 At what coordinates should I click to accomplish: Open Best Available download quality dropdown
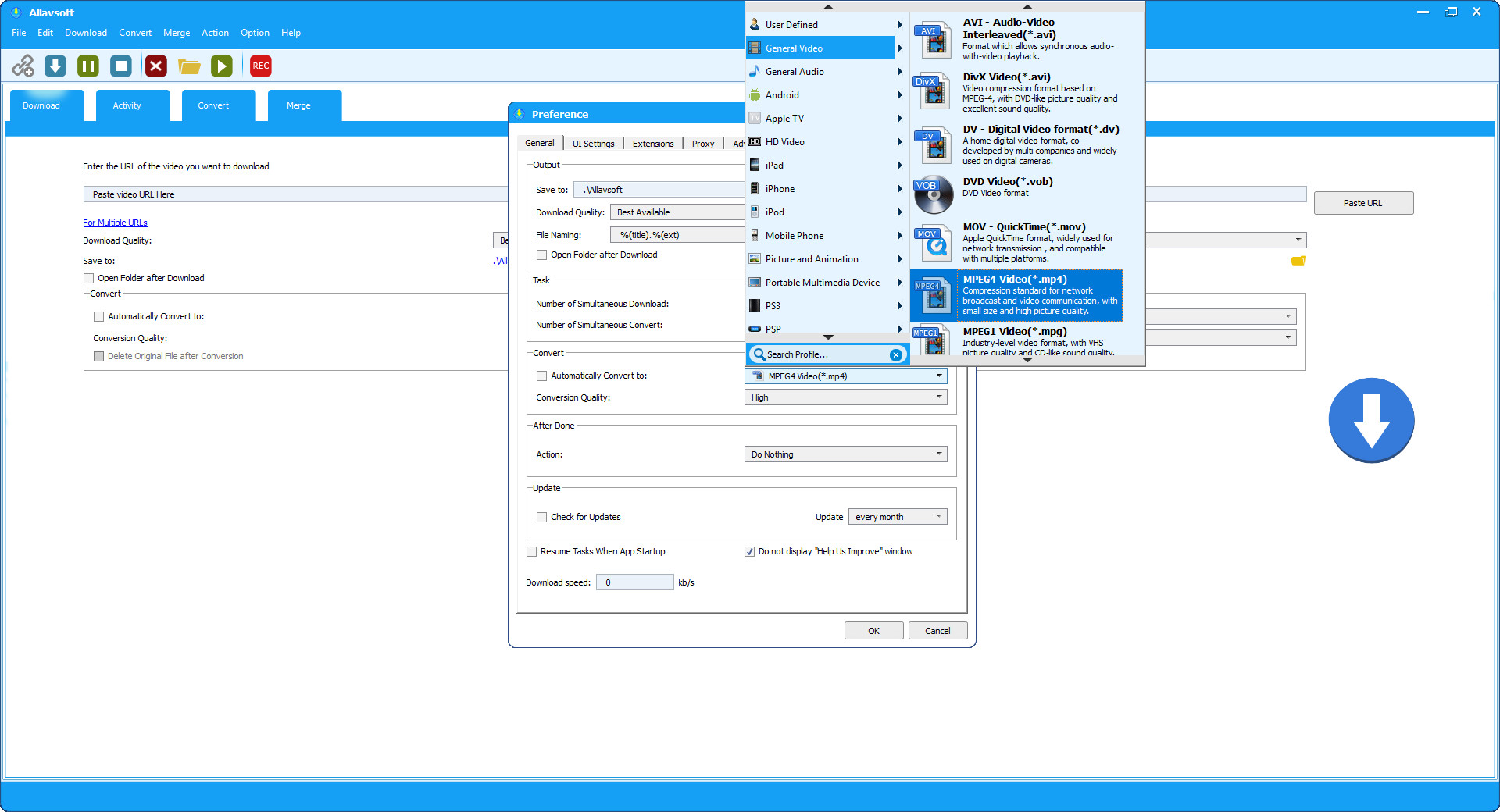tap(677, 212)
